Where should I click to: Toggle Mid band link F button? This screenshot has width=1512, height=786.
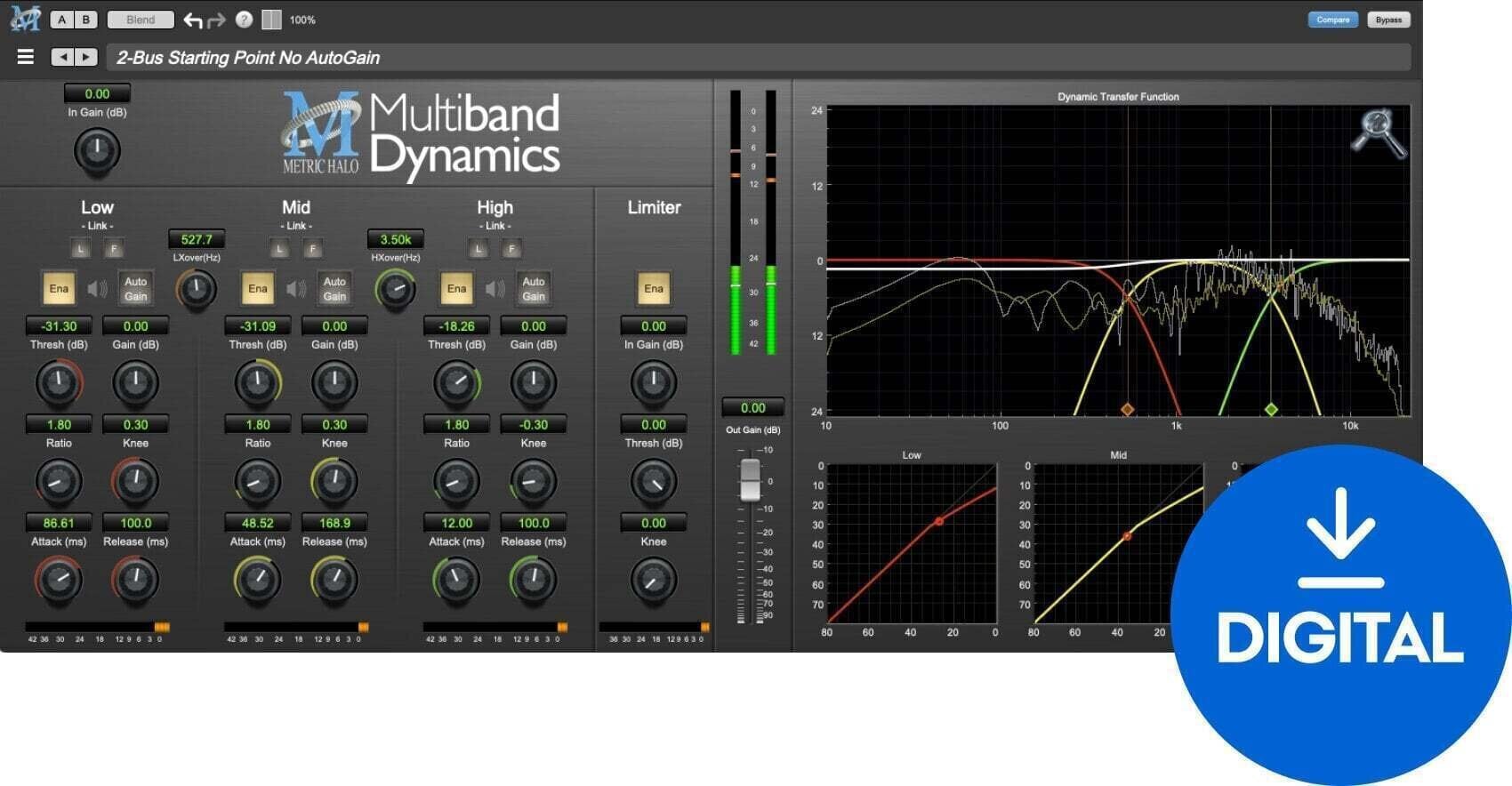click(312, 249)
